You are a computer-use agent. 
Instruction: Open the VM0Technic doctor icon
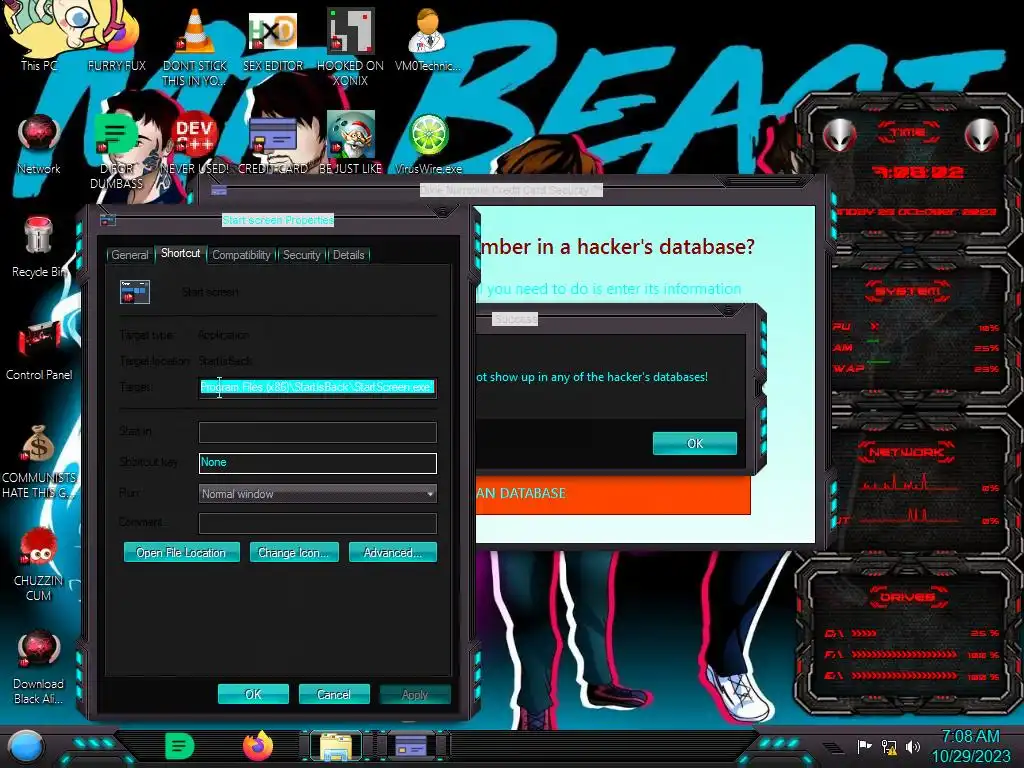[428, 38]
